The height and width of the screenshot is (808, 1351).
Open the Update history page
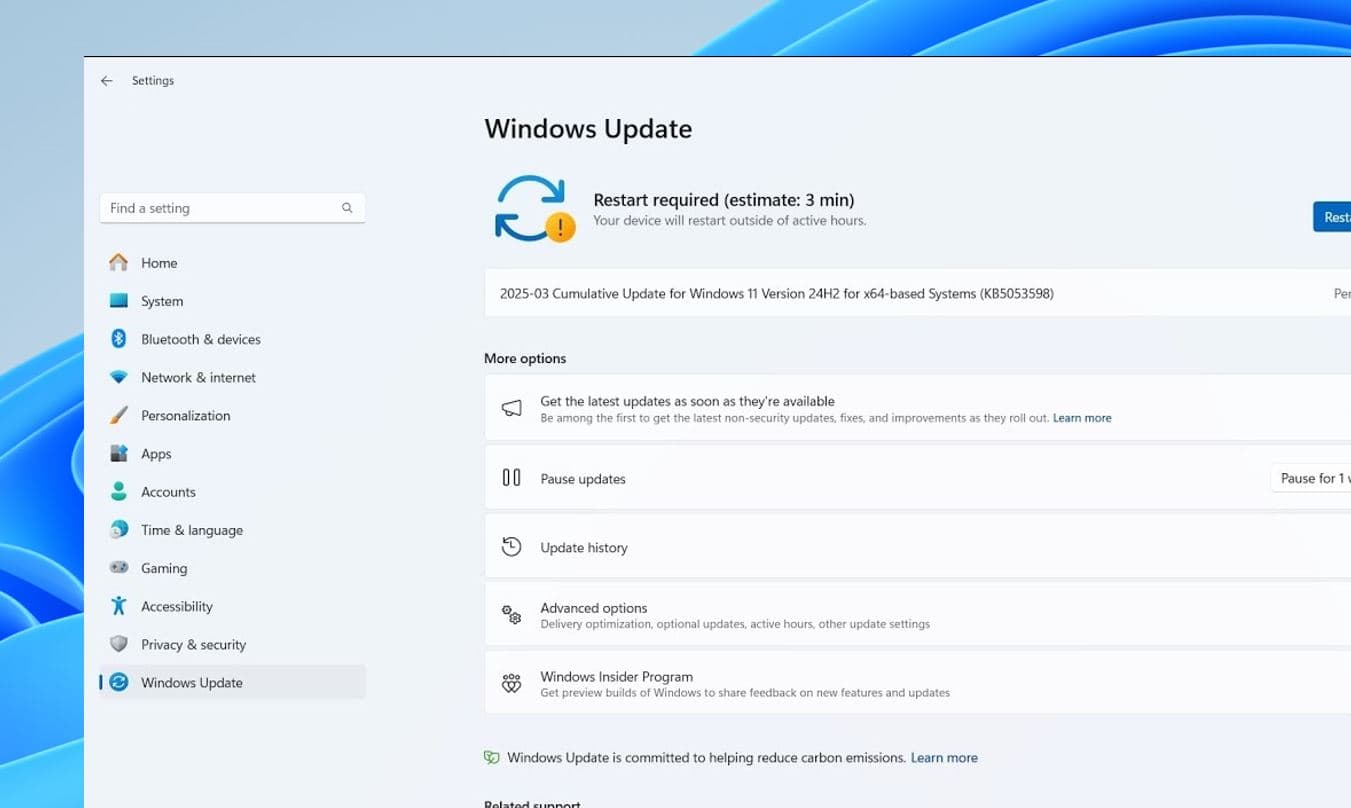coord(918,547)
